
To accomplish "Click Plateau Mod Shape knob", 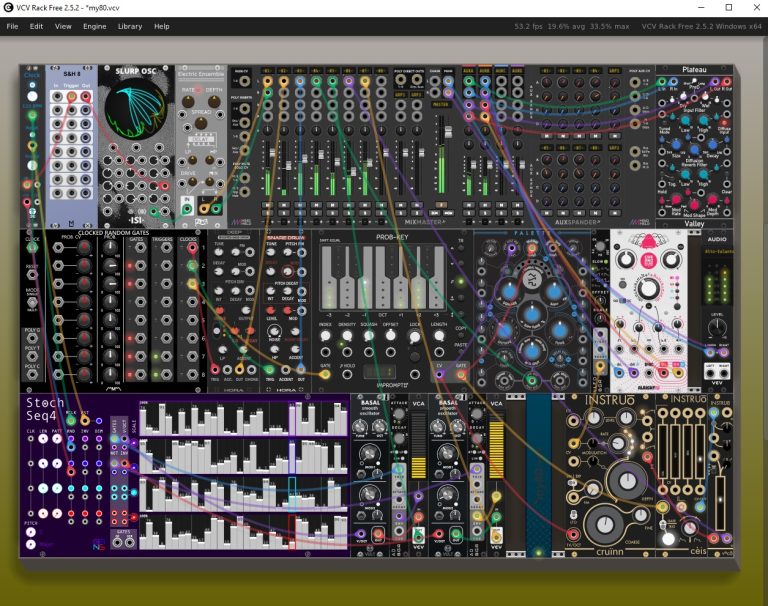I will 694,203.
